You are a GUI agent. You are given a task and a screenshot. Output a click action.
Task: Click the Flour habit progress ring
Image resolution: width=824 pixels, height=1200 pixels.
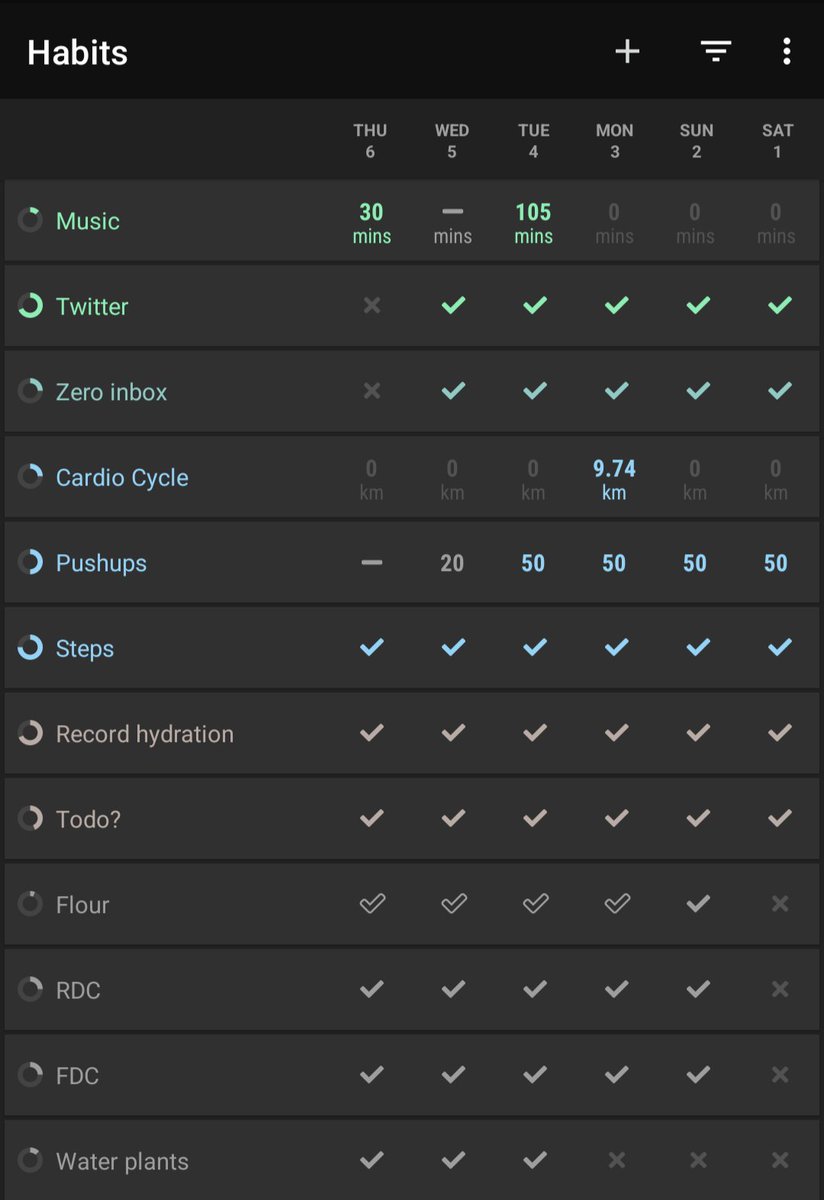tap(30, 904)
